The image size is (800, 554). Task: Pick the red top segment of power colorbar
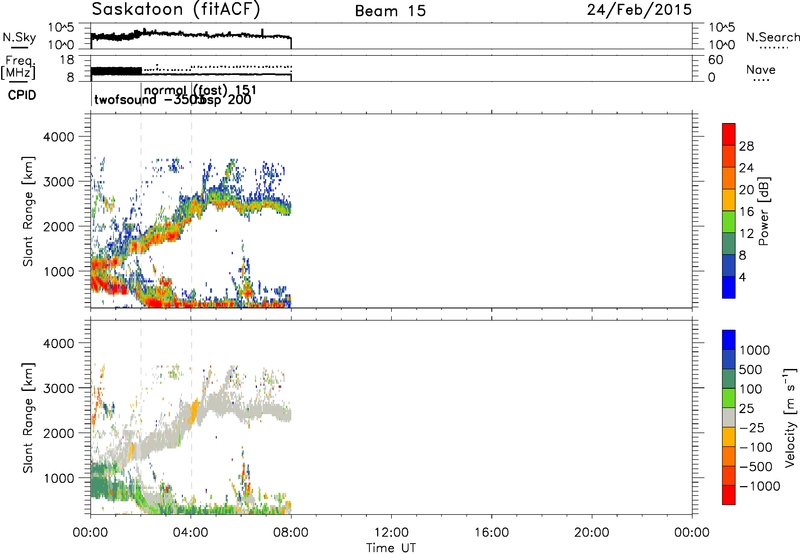(x=729, y=135)
